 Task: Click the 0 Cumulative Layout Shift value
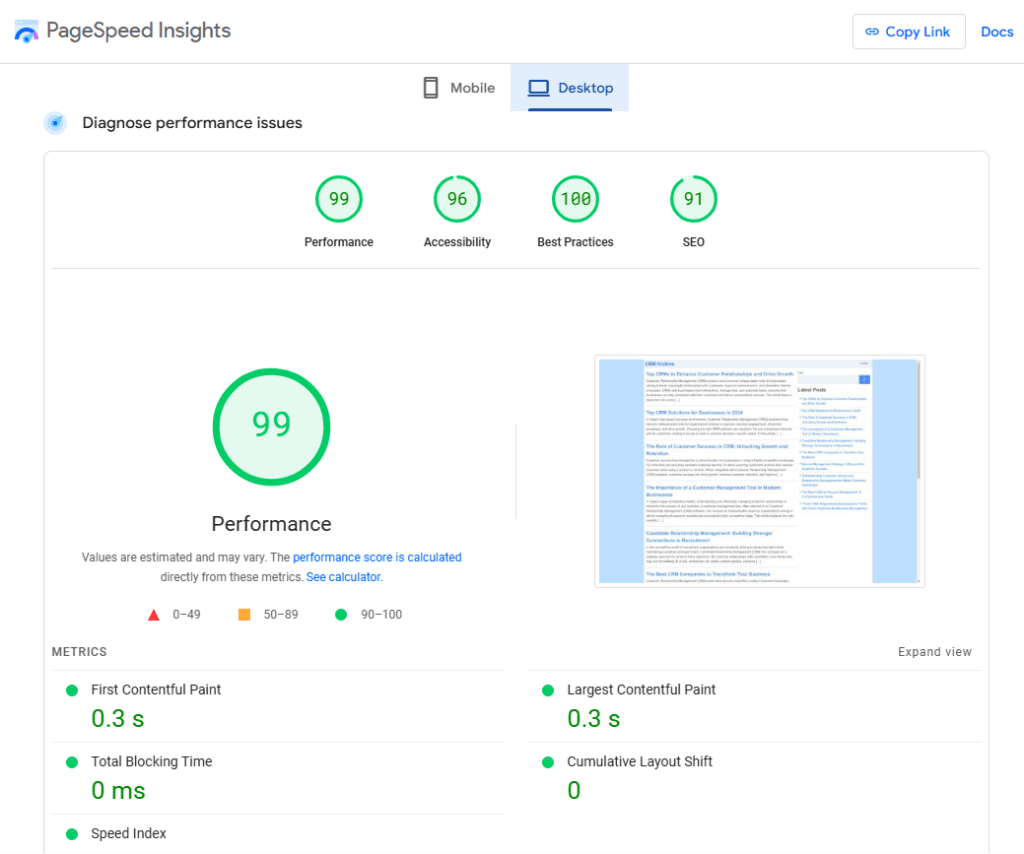(574, 791)
